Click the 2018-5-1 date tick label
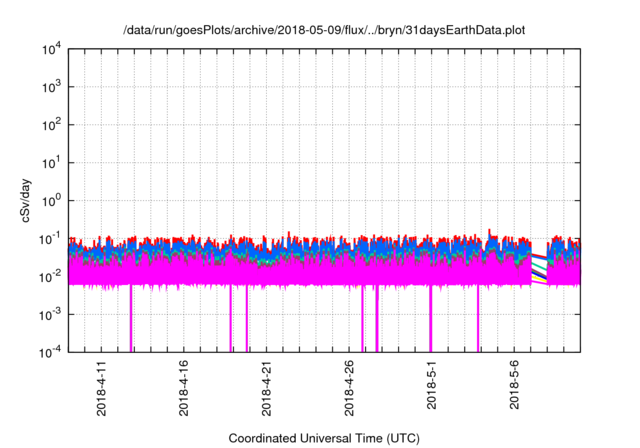Screen dimensions: 640x448 click(431, 385)
